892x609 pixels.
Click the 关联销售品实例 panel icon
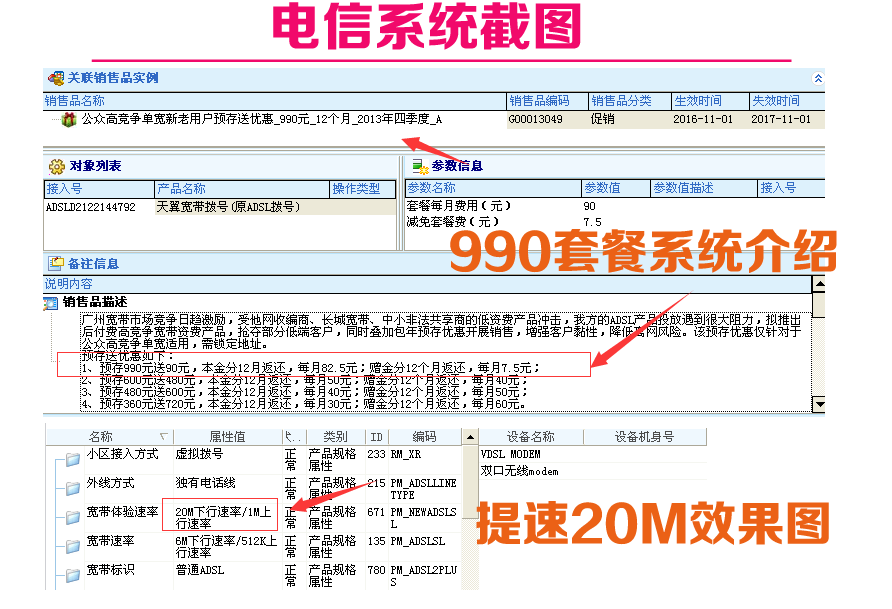point(56,78)
